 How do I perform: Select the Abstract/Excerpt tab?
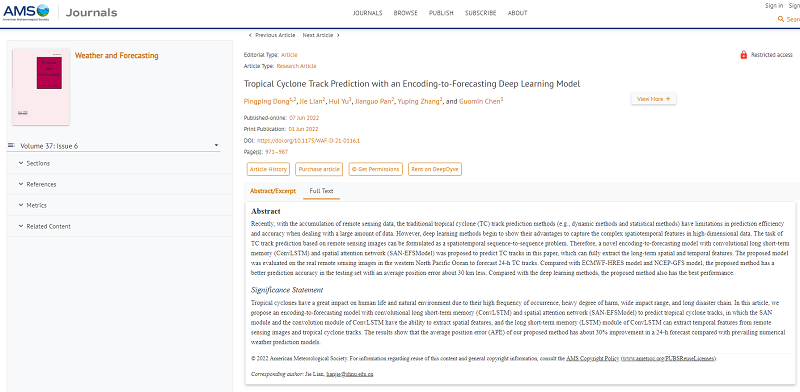point(272,191)
